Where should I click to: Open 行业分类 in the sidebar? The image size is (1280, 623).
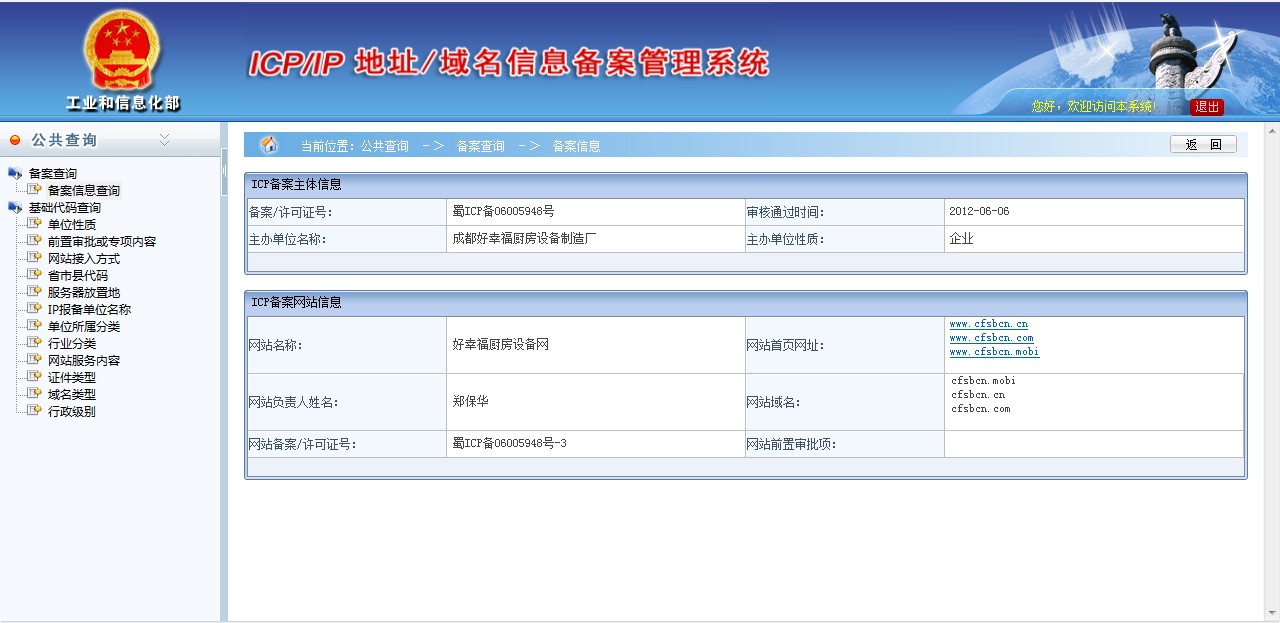tap(72, 344)
